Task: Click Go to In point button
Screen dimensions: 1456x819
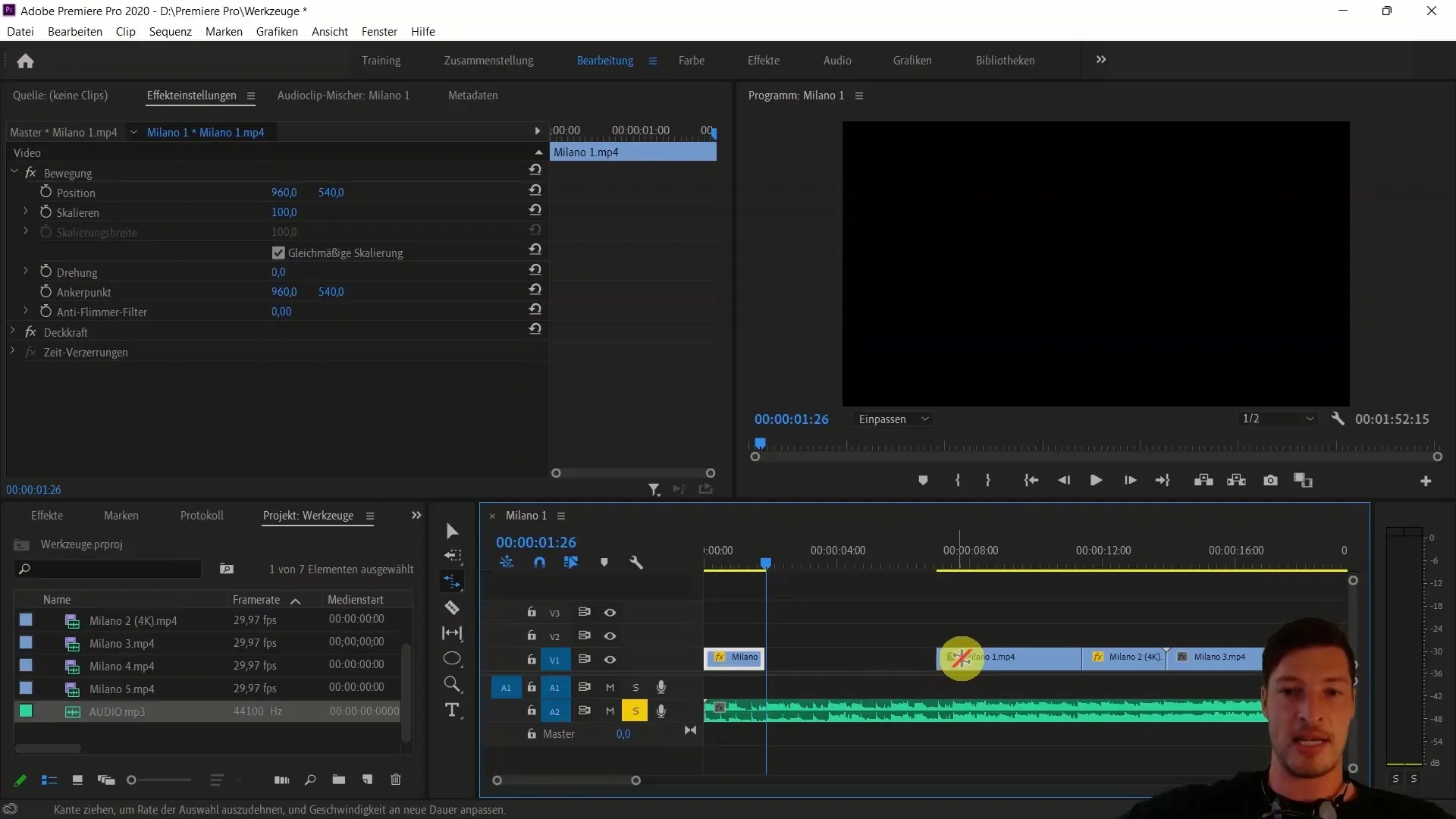Action: click(x=1031, y=481)
